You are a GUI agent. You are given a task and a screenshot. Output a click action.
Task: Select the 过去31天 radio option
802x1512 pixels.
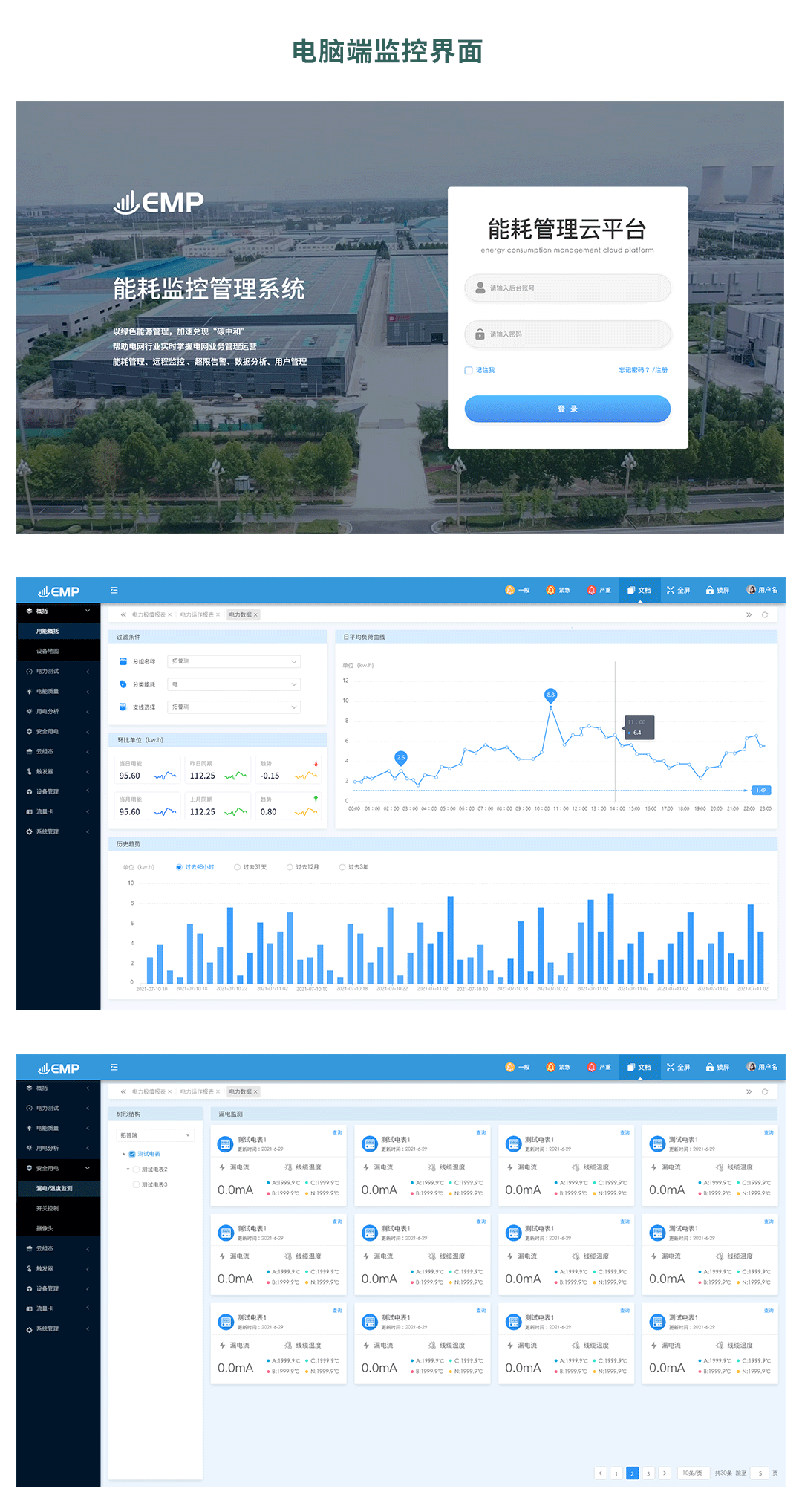click(238, 867)
